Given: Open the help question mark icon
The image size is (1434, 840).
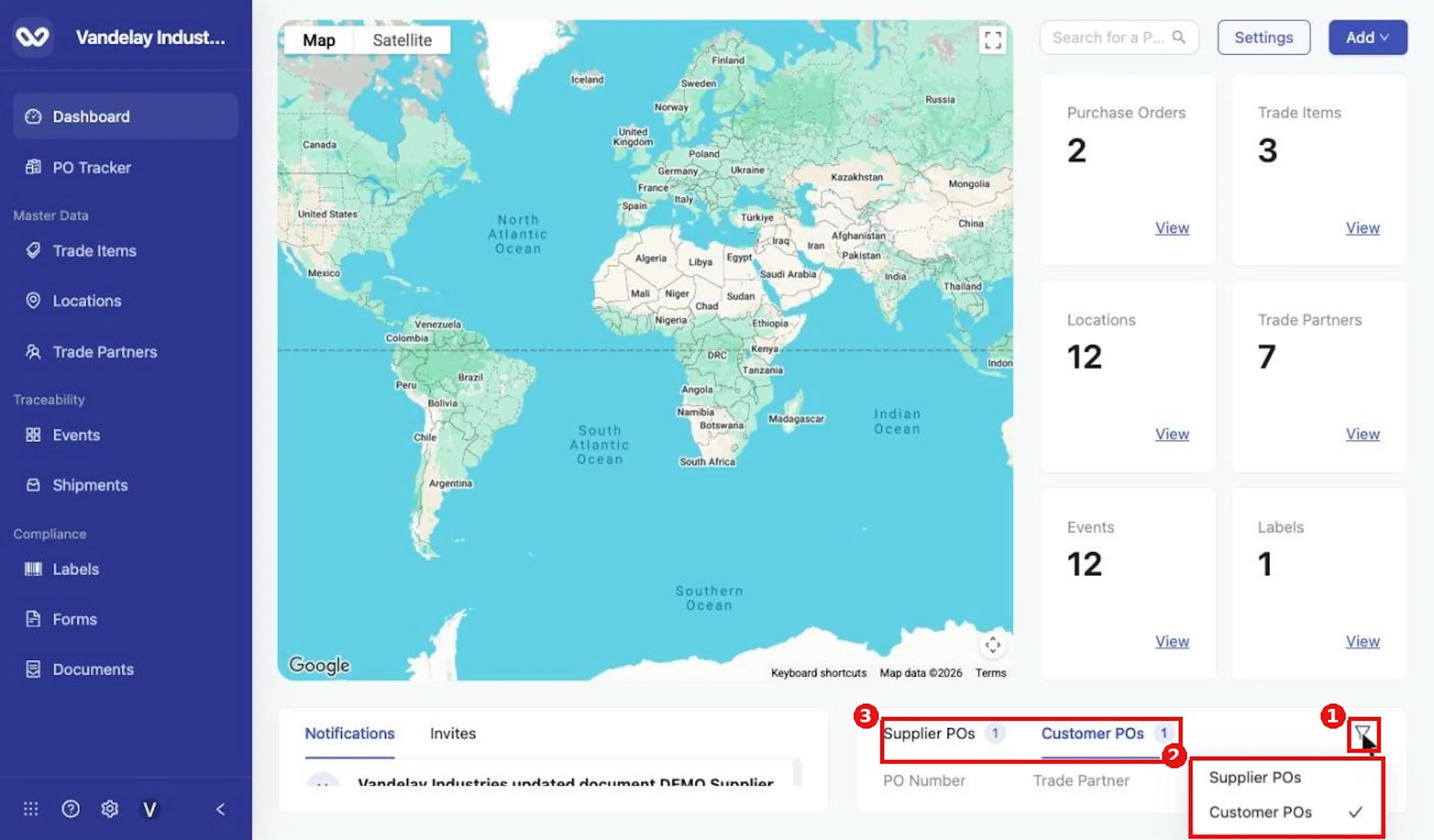Looking at the screenshot, I should pyautogui.click(x=71, y=809).
